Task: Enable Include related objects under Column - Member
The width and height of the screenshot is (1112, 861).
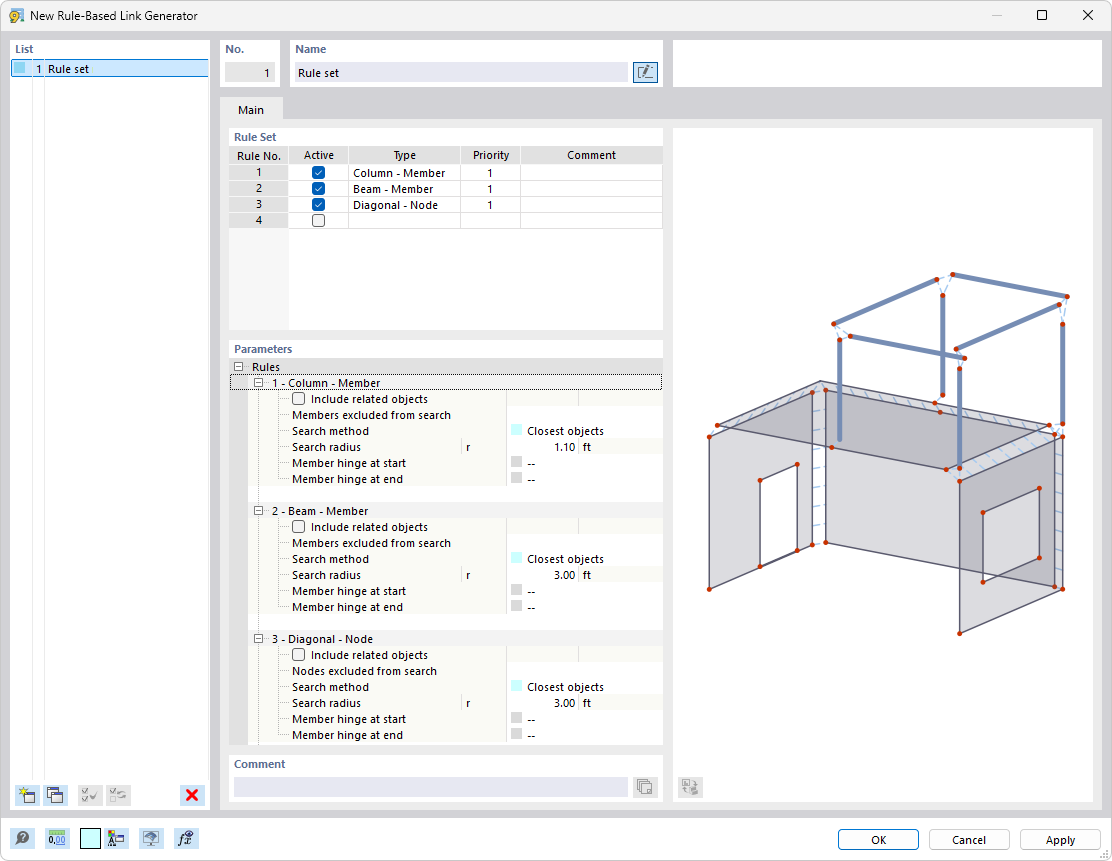Action: tap(299, 399)
